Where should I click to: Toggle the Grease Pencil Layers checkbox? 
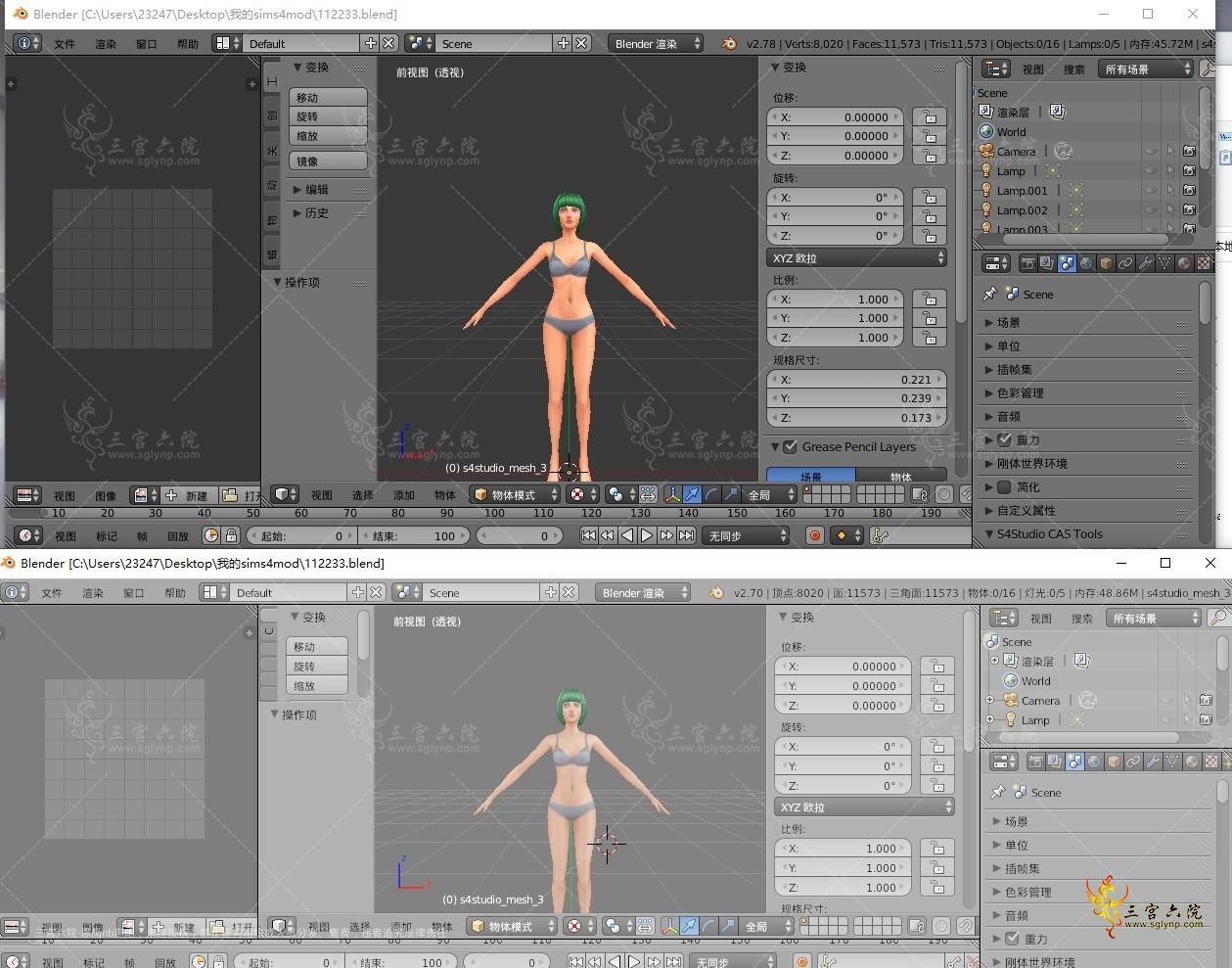click(x=791, y=446)
